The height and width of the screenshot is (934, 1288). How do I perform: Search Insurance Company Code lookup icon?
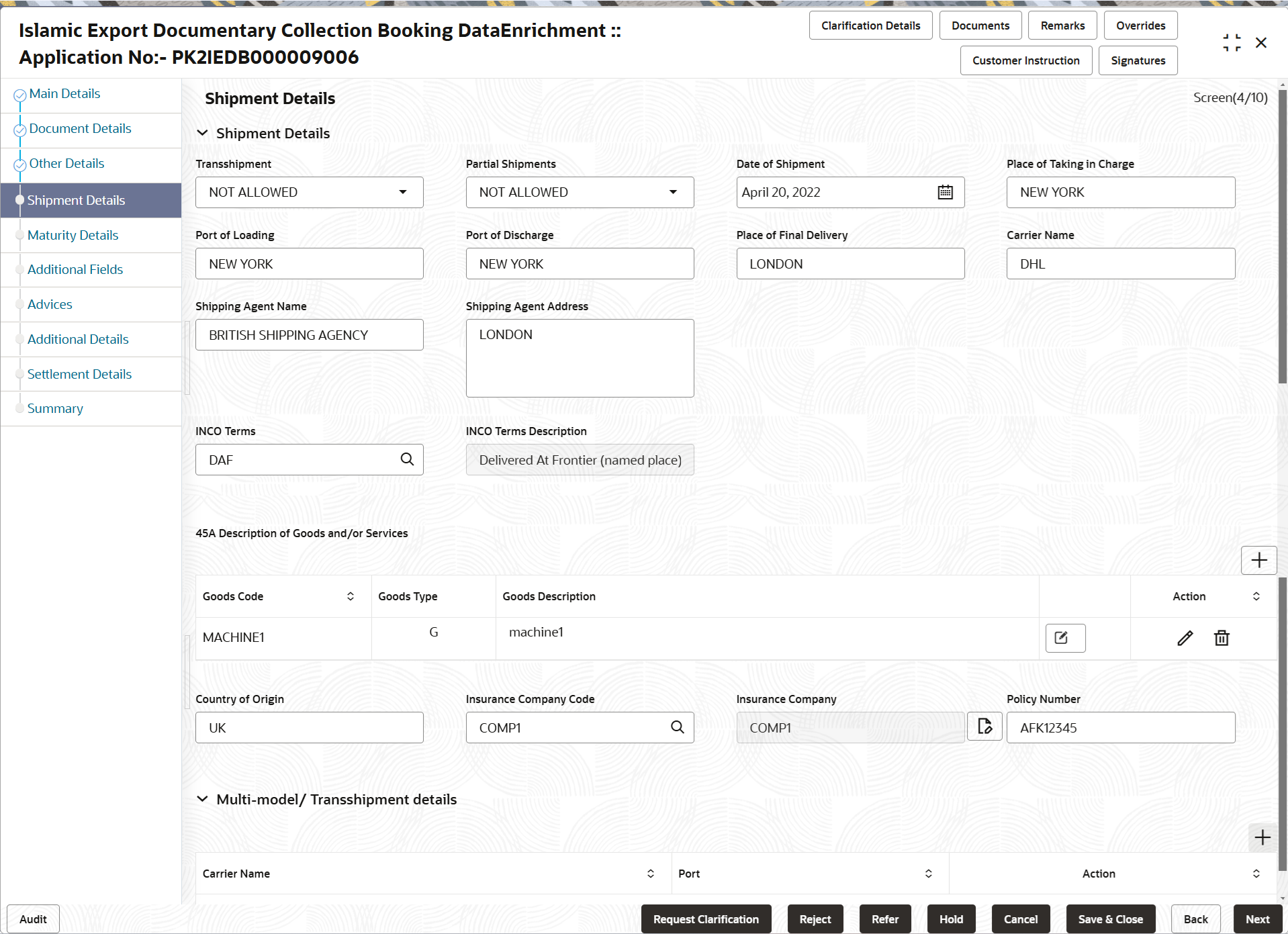[678, 727]
